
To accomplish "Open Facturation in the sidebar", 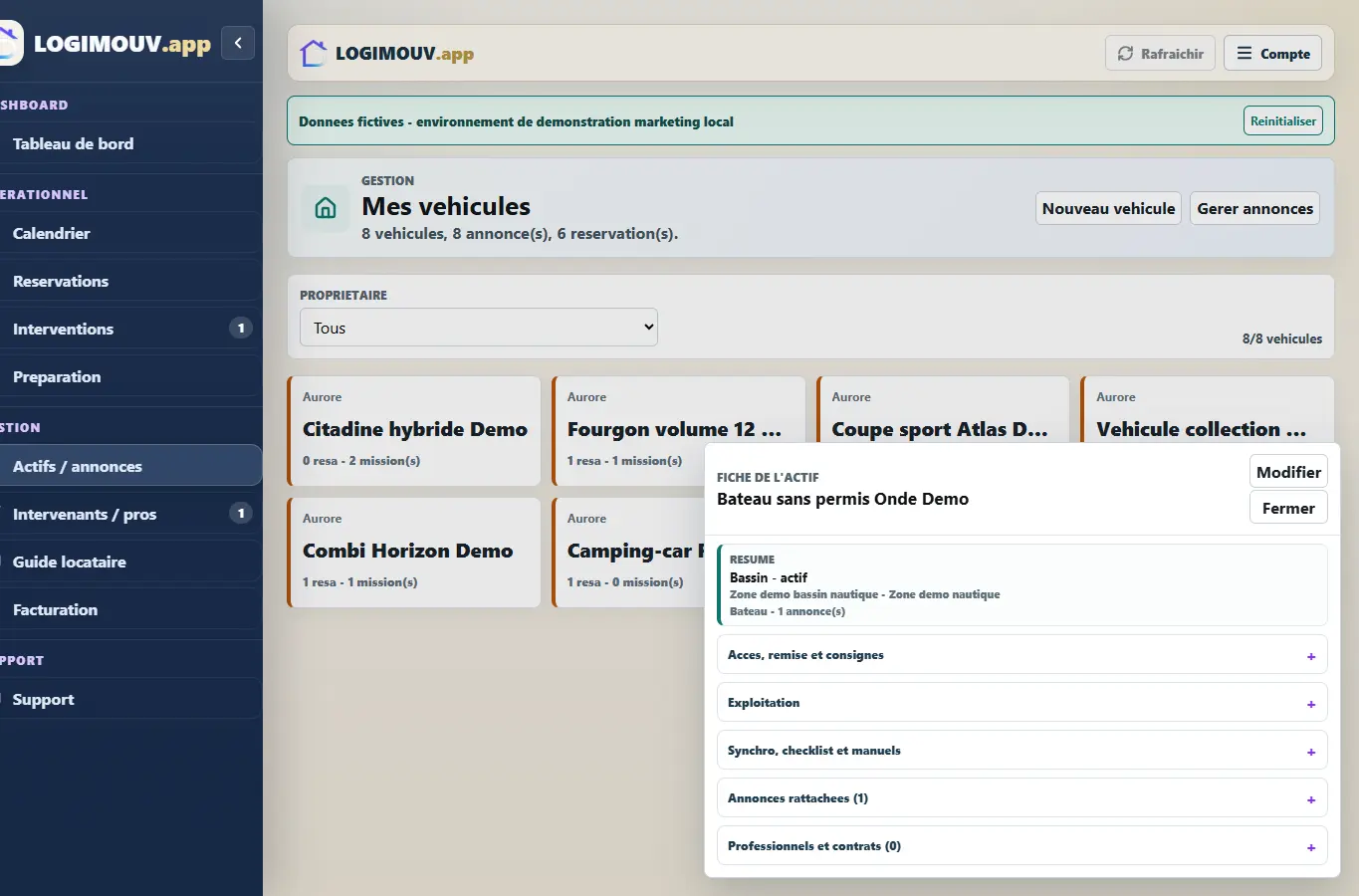I will (x=129, y=609).
